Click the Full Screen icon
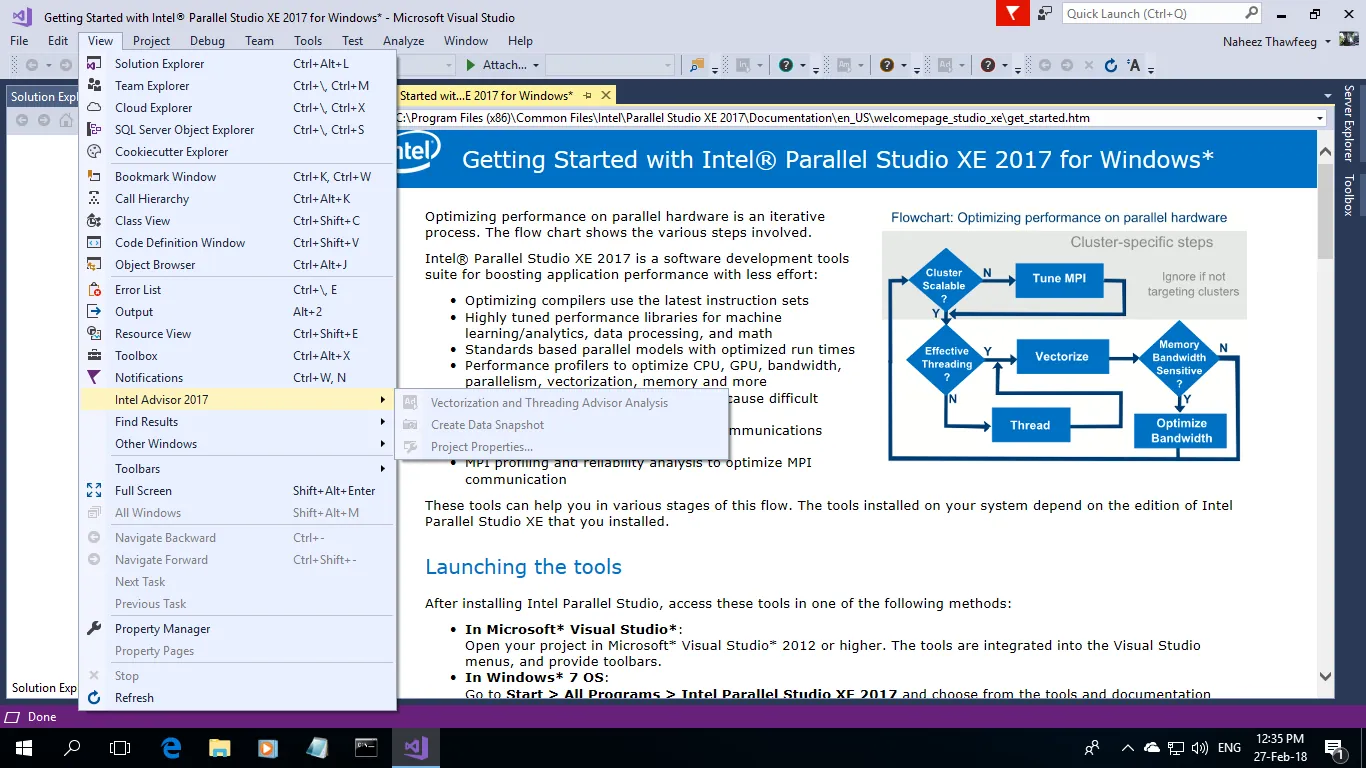 click(x=94, y=490)
